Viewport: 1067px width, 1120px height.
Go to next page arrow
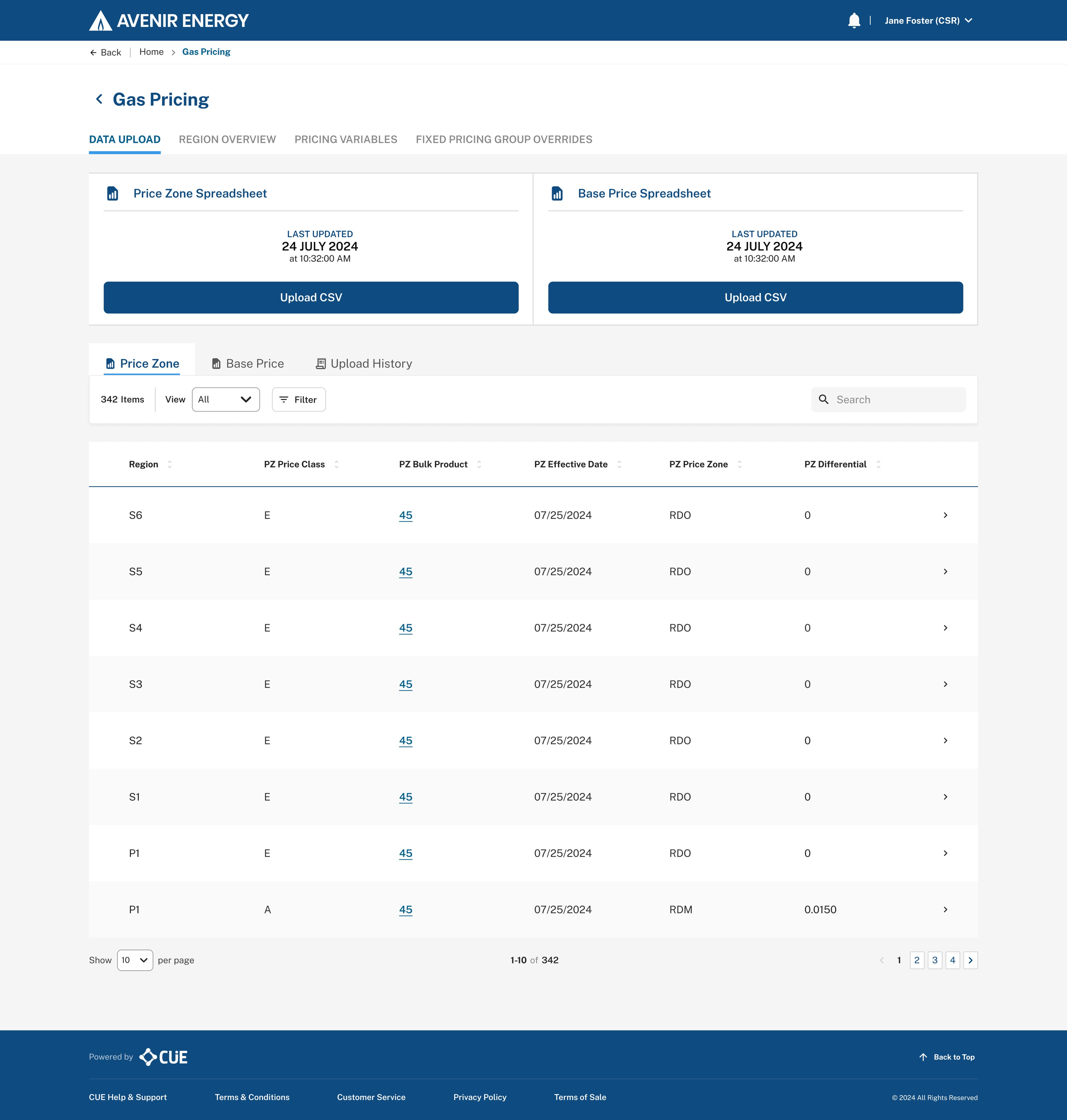click(970, 960)
